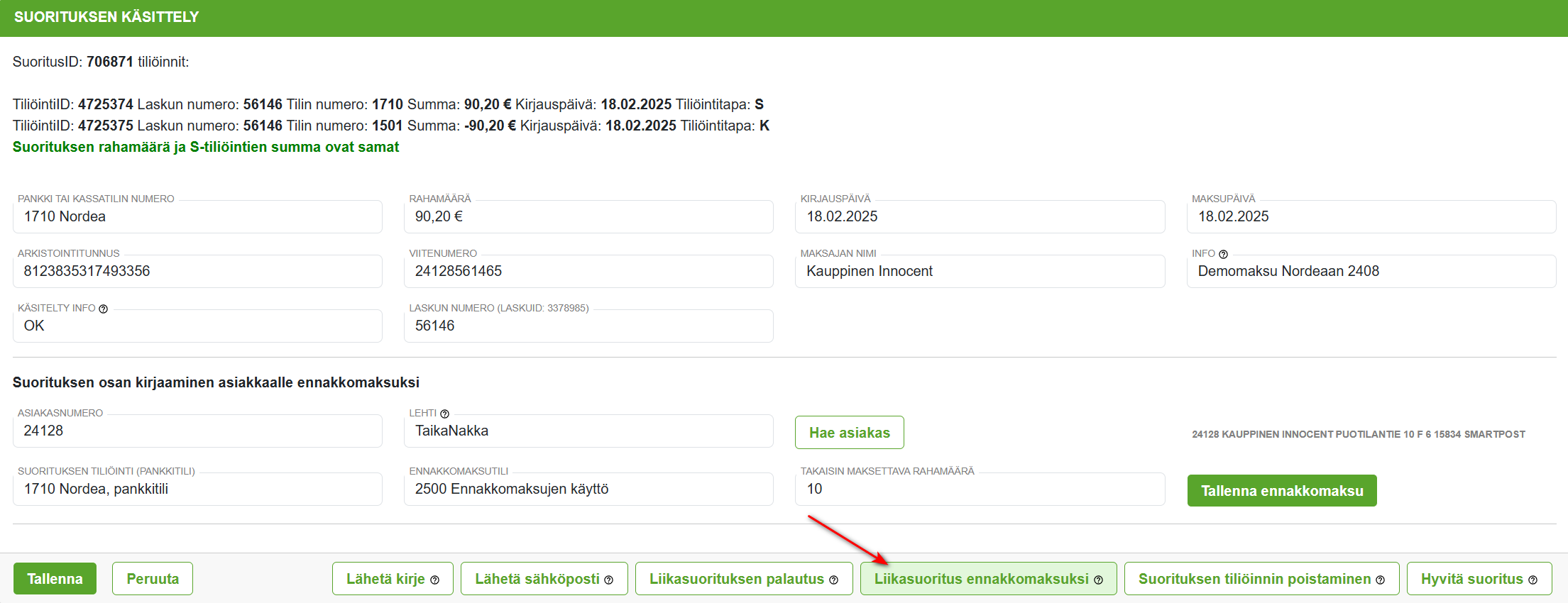Click the Peruuta button
Image resolution: width=1568 pixels, height=603 pixels.
pos(153,579)
